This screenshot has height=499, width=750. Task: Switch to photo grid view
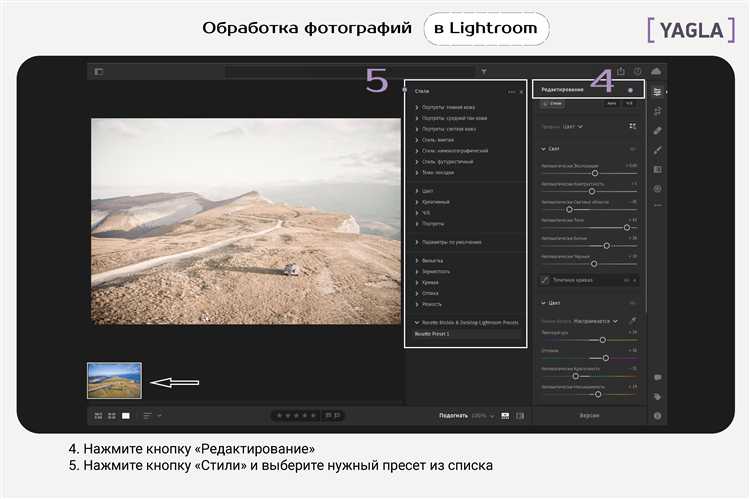(x=99, y=416)
